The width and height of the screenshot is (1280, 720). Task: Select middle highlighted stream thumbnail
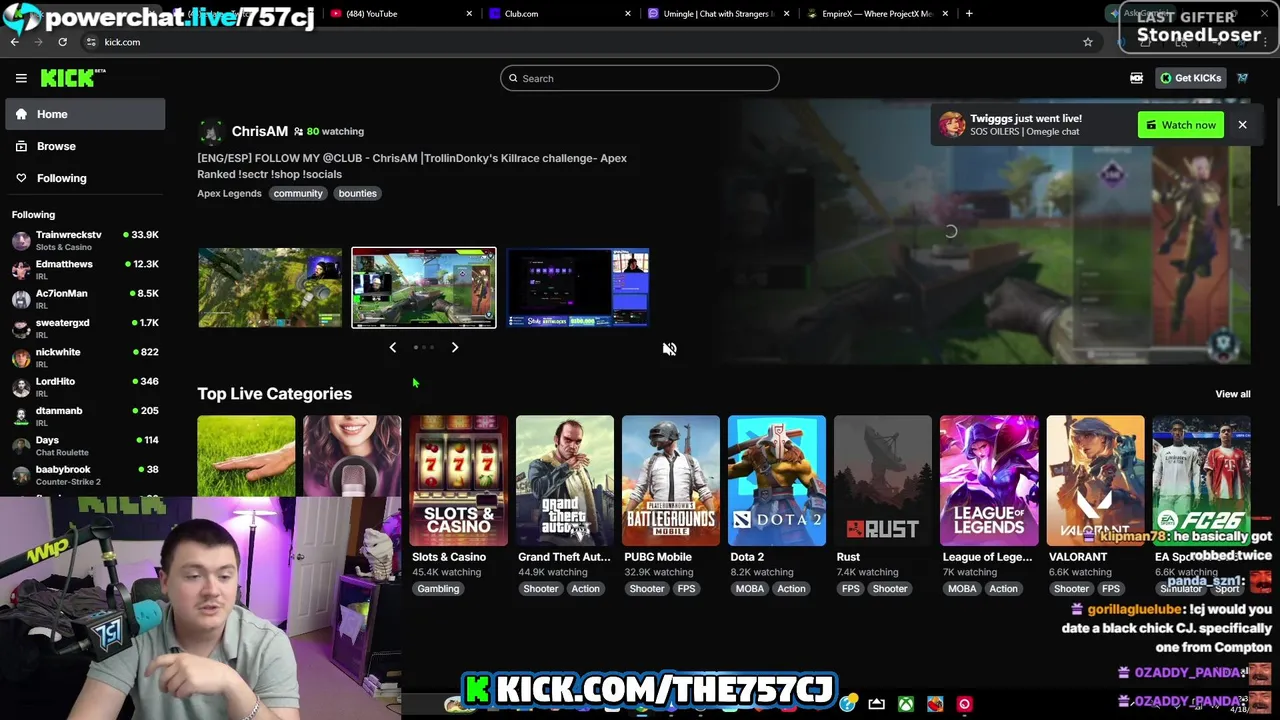click(424, 288)
